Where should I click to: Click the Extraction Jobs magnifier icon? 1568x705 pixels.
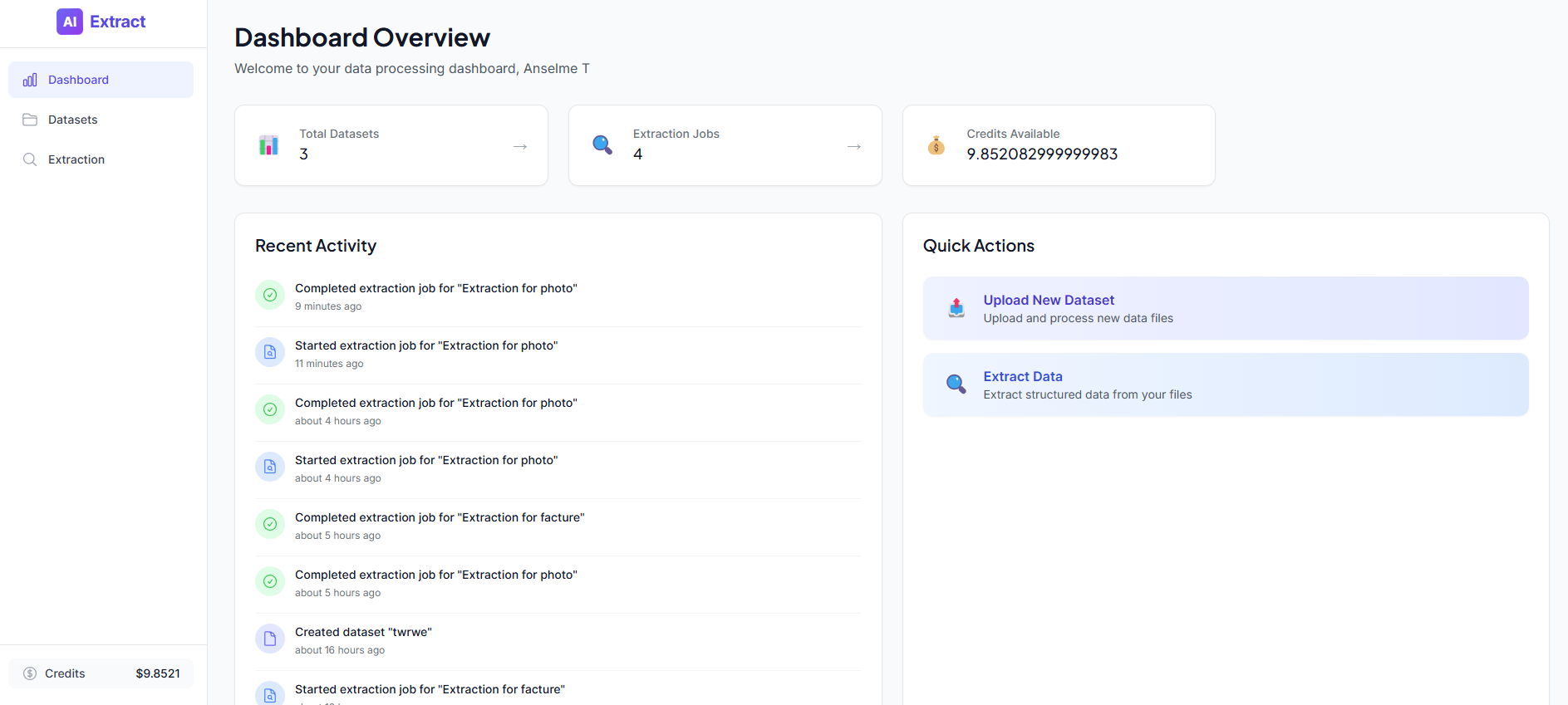602,145
